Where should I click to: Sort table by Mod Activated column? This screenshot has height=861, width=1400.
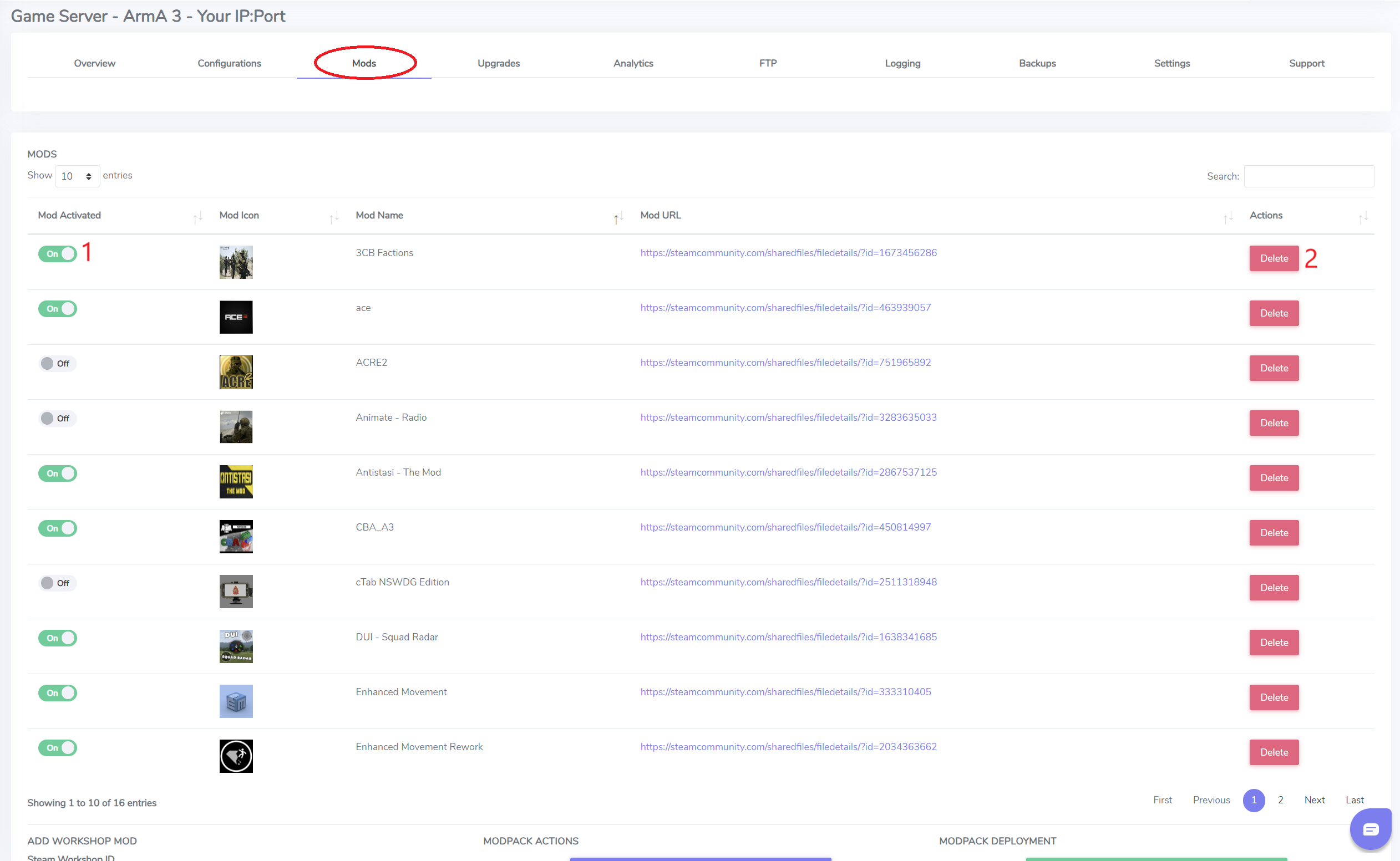click(69, 215)
